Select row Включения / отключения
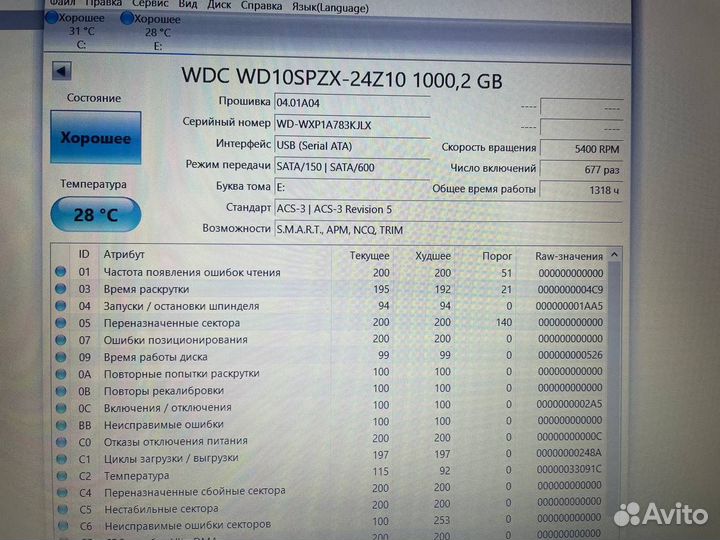 329,406
